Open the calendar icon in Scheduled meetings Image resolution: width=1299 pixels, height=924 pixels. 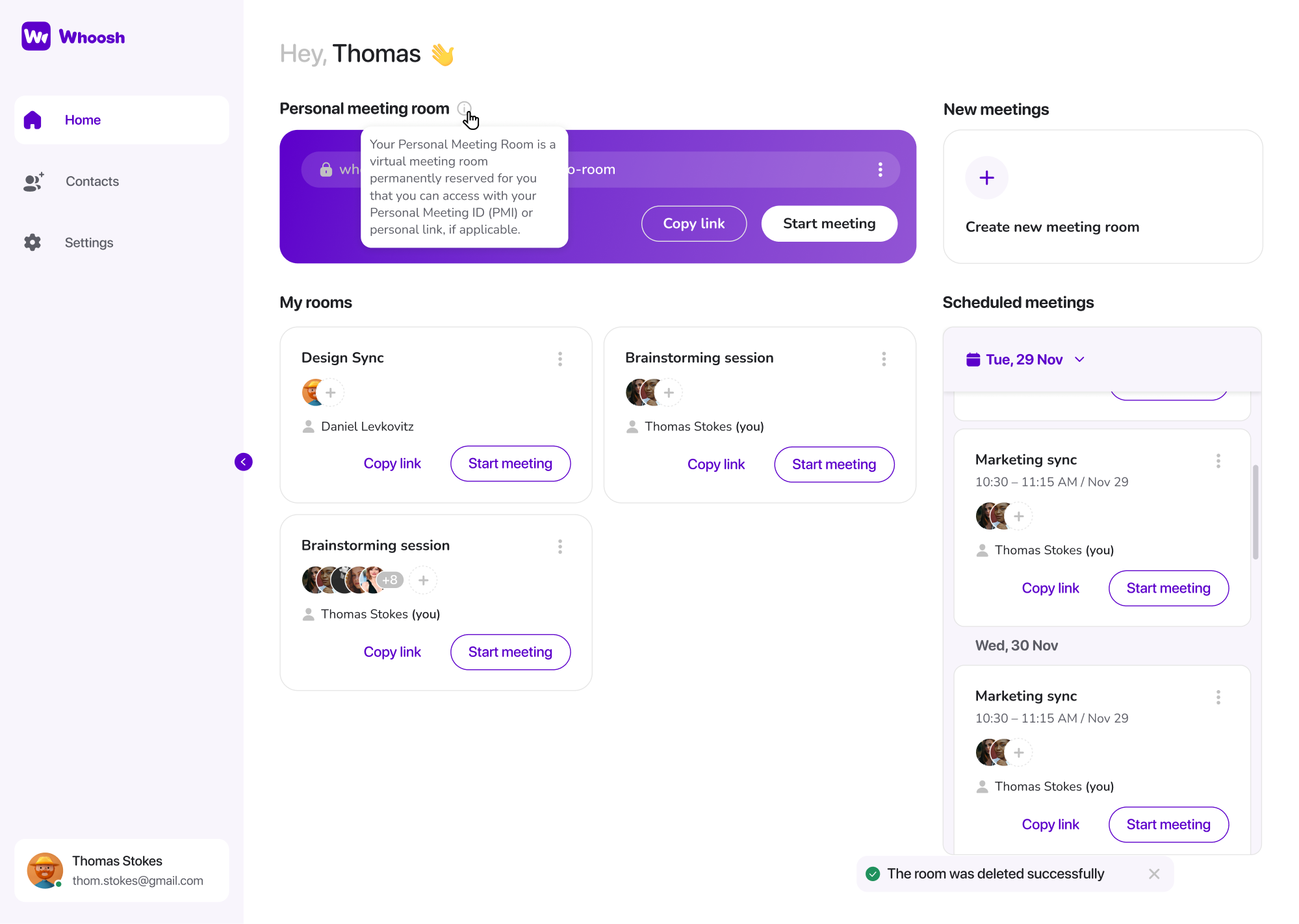coord(973,359)
